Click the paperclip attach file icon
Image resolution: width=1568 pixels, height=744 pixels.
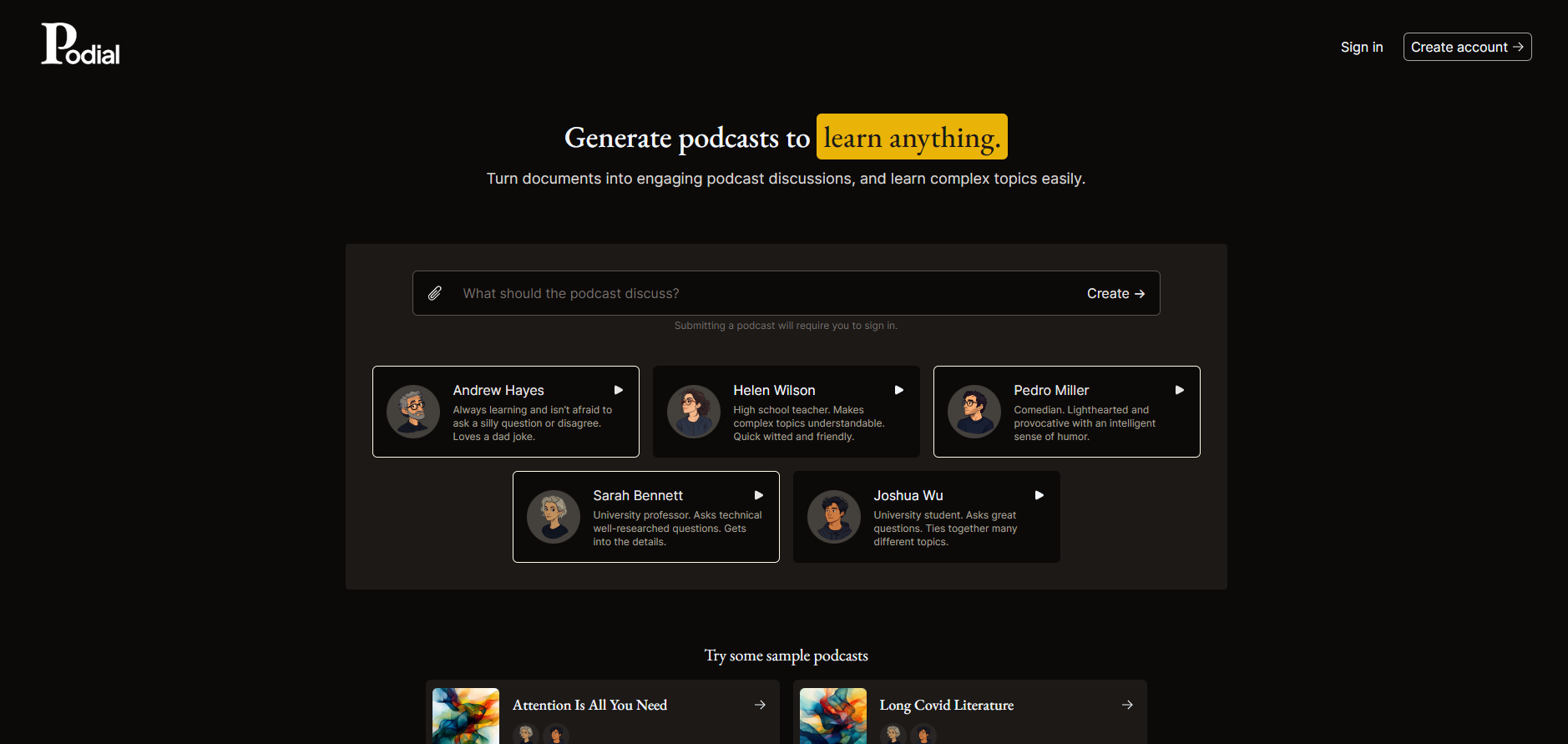435,293
